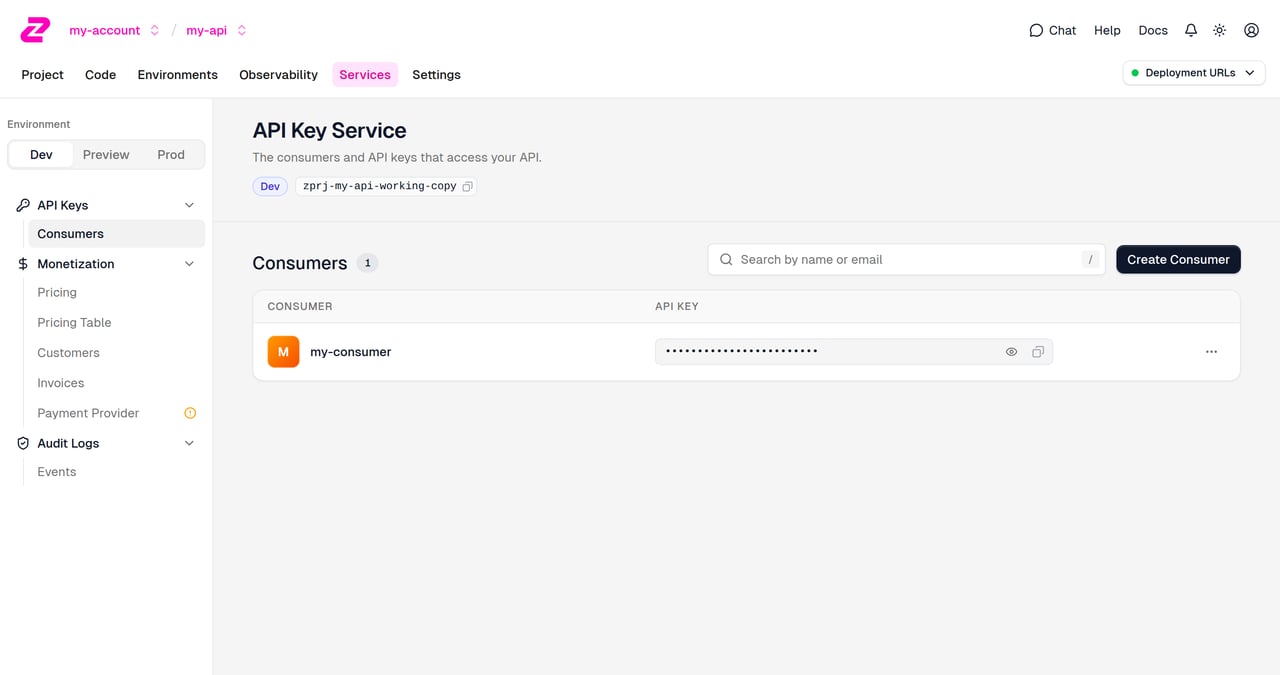
Task: Expand the Deployment URLs dropdown
Action: click(1194, 73)
